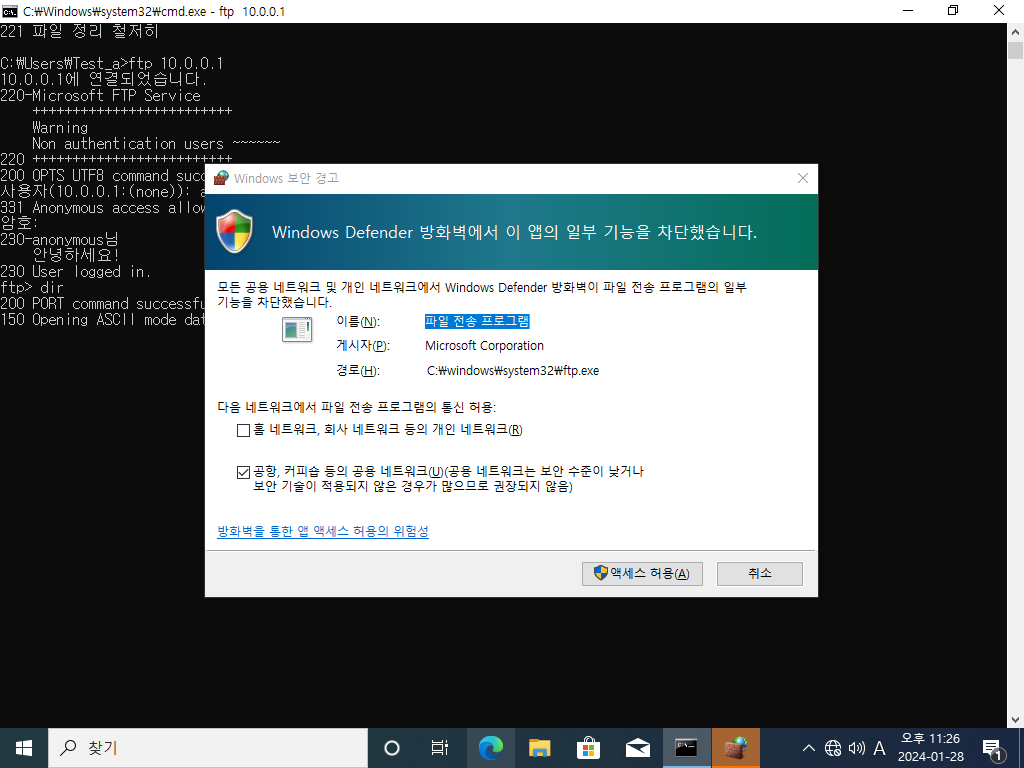Screen dimensions: 1024x768
Task: Close the Windows 보안 경고 dialog
Action: [803, 178]
